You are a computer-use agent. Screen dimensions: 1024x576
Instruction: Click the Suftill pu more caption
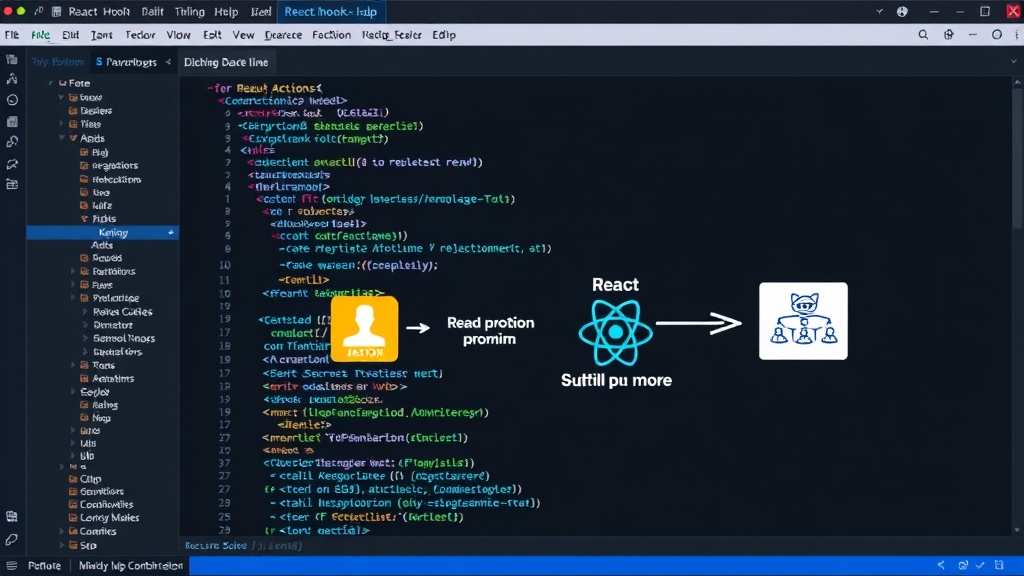[x=616, y=380]
